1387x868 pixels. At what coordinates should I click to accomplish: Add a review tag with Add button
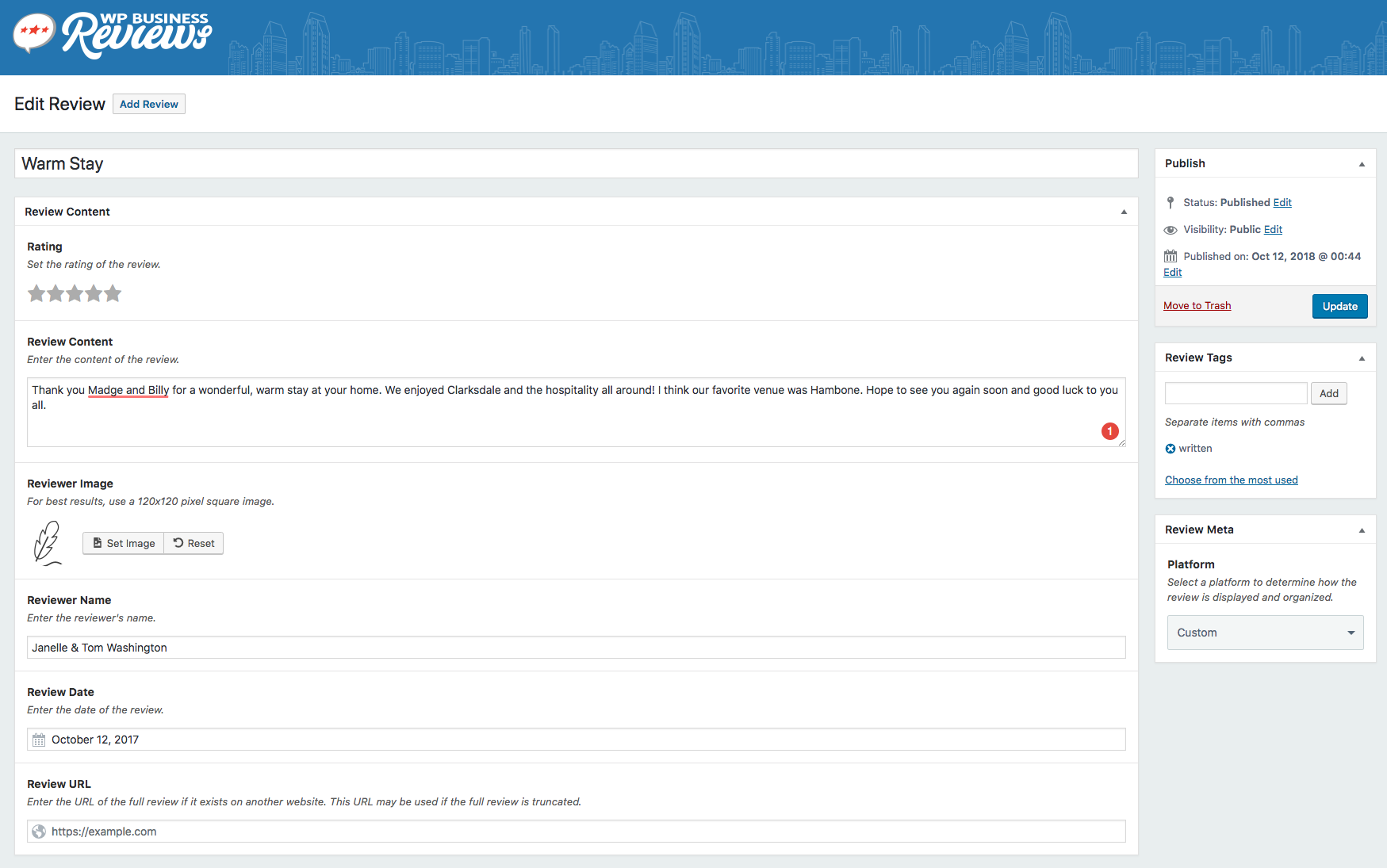1329,393
